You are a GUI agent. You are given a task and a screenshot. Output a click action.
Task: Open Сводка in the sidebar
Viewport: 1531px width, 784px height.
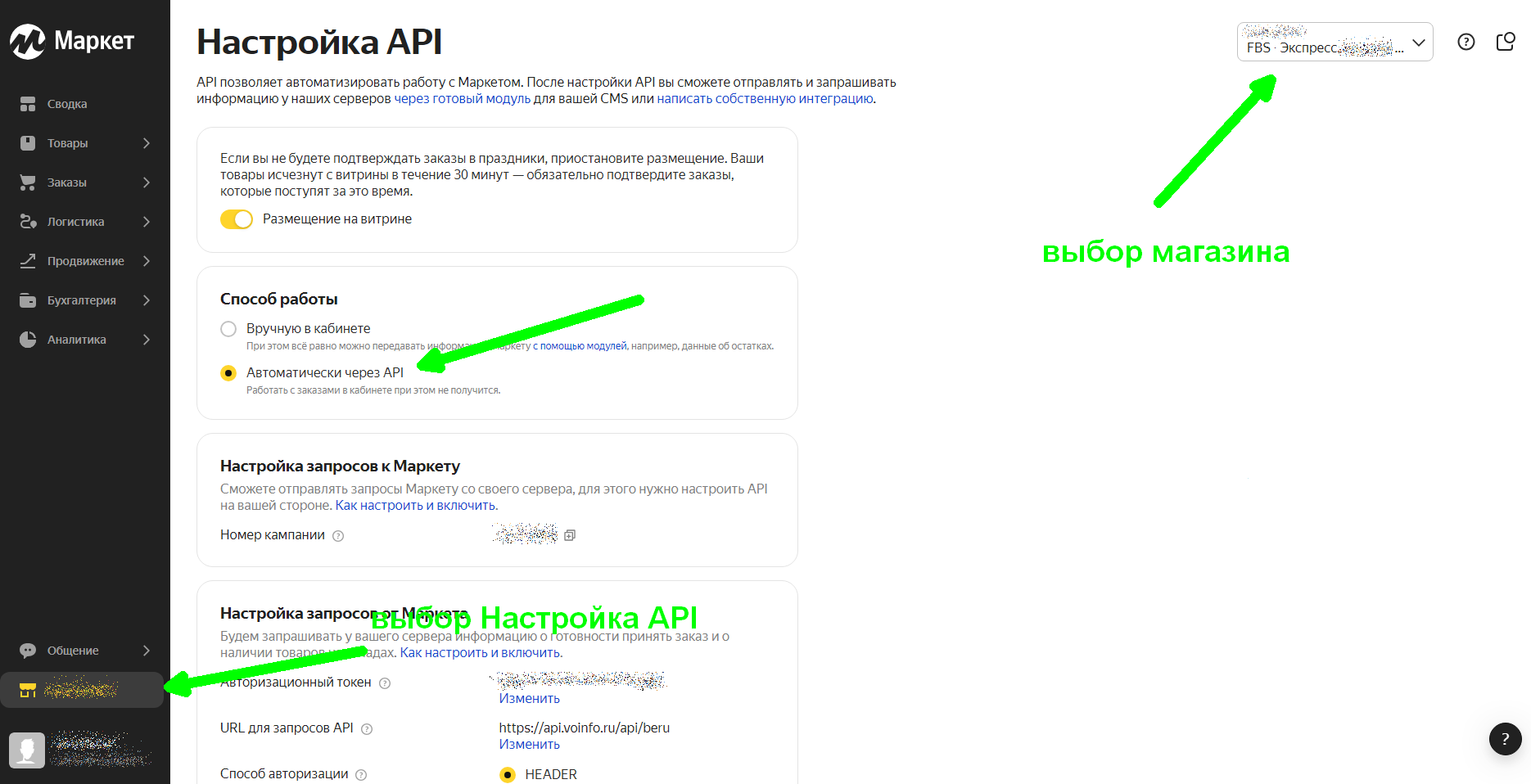tap(67, 104)
